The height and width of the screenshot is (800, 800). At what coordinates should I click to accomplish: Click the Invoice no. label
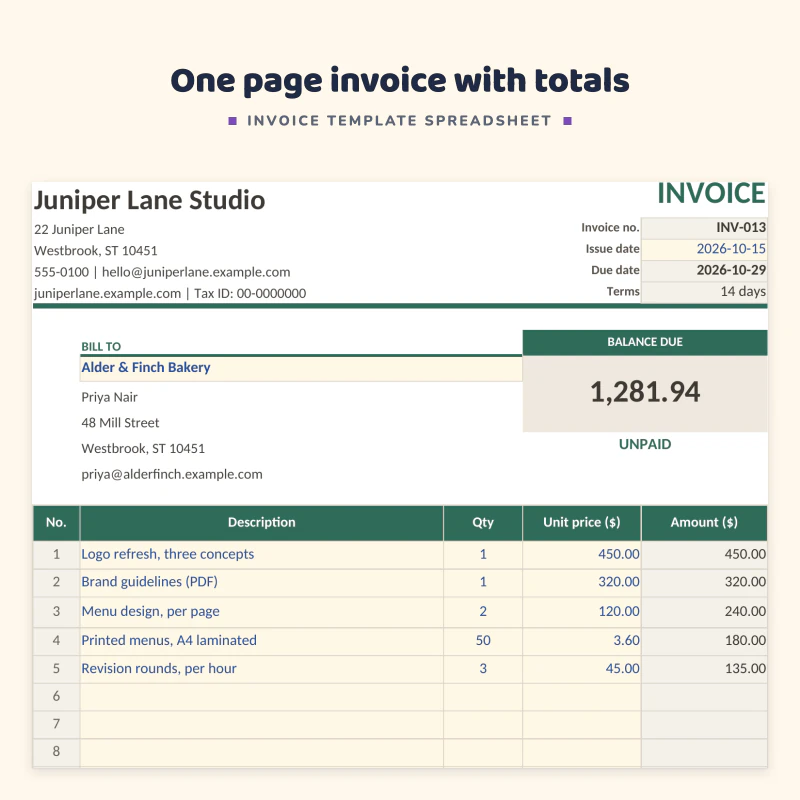pyautogui.click(x=610, y=228)
